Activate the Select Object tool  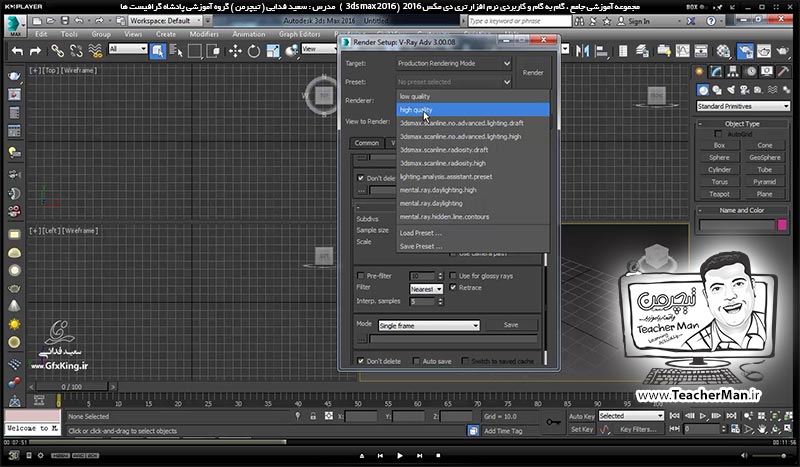point(158,51)
